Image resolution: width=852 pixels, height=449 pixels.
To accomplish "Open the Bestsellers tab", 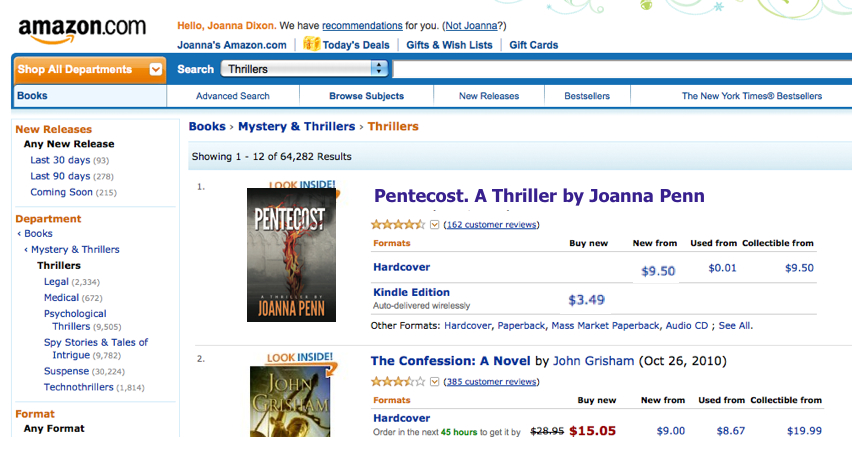I will (587, 96).
